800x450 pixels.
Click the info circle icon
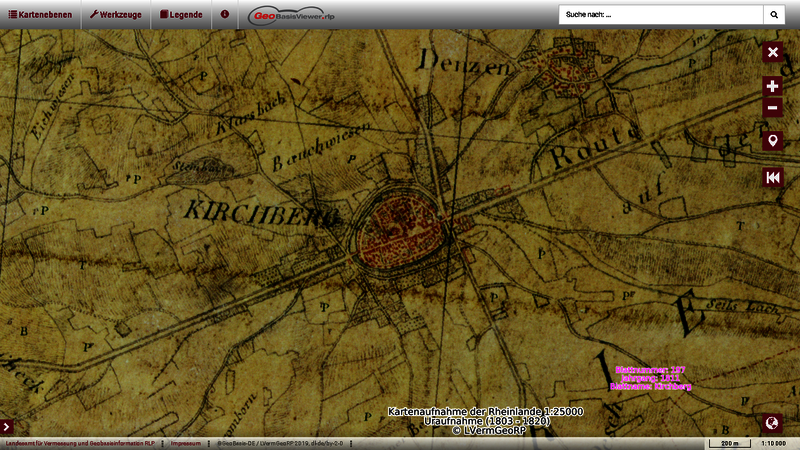click(x=224, y=14)
